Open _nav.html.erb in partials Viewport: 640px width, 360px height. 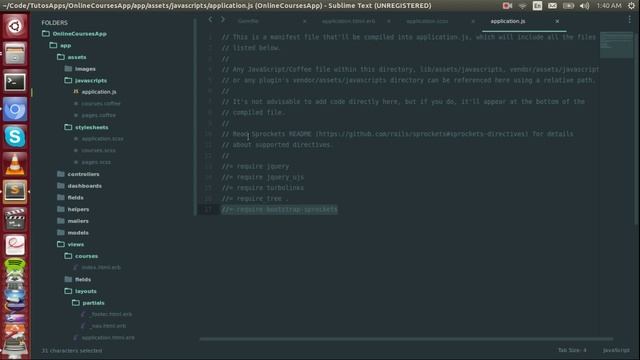[x=108, y=326]
